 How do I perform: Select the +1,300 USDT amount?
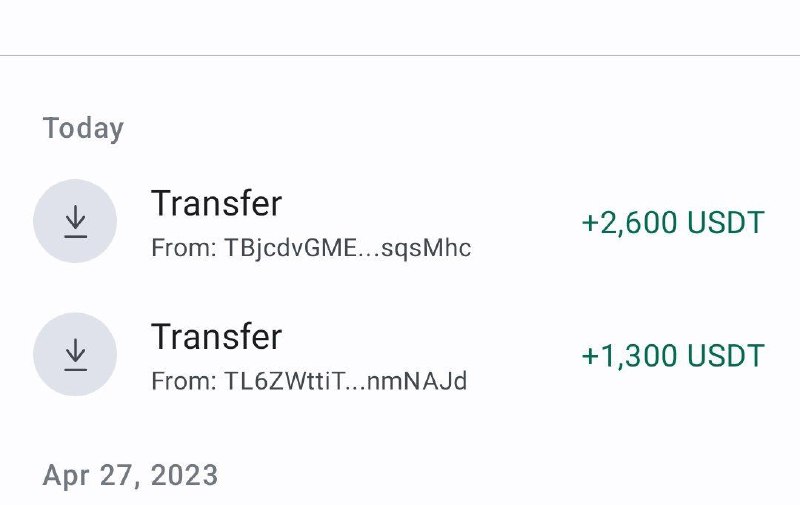tap(673, 356)
